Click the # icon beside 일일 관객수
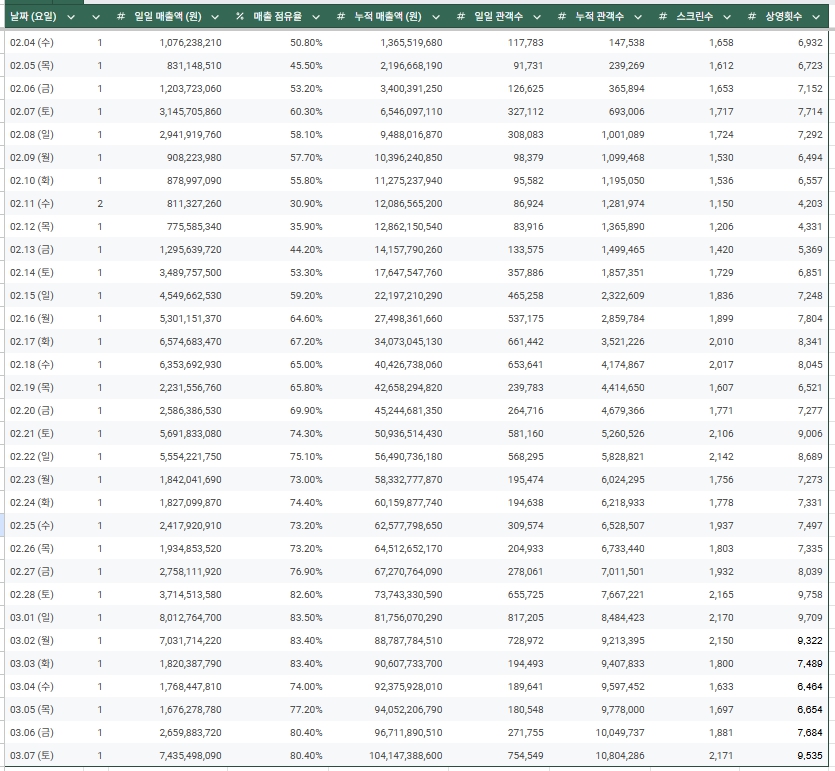Viewport: 835px width, 771px height. coord(460,17)
